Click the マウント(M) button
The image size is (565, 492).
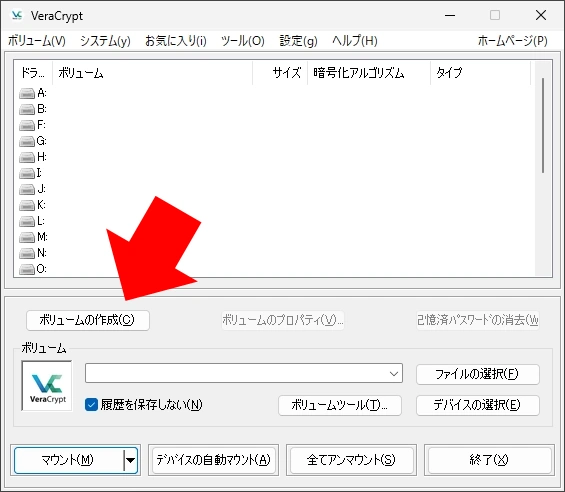click(68, 460)
